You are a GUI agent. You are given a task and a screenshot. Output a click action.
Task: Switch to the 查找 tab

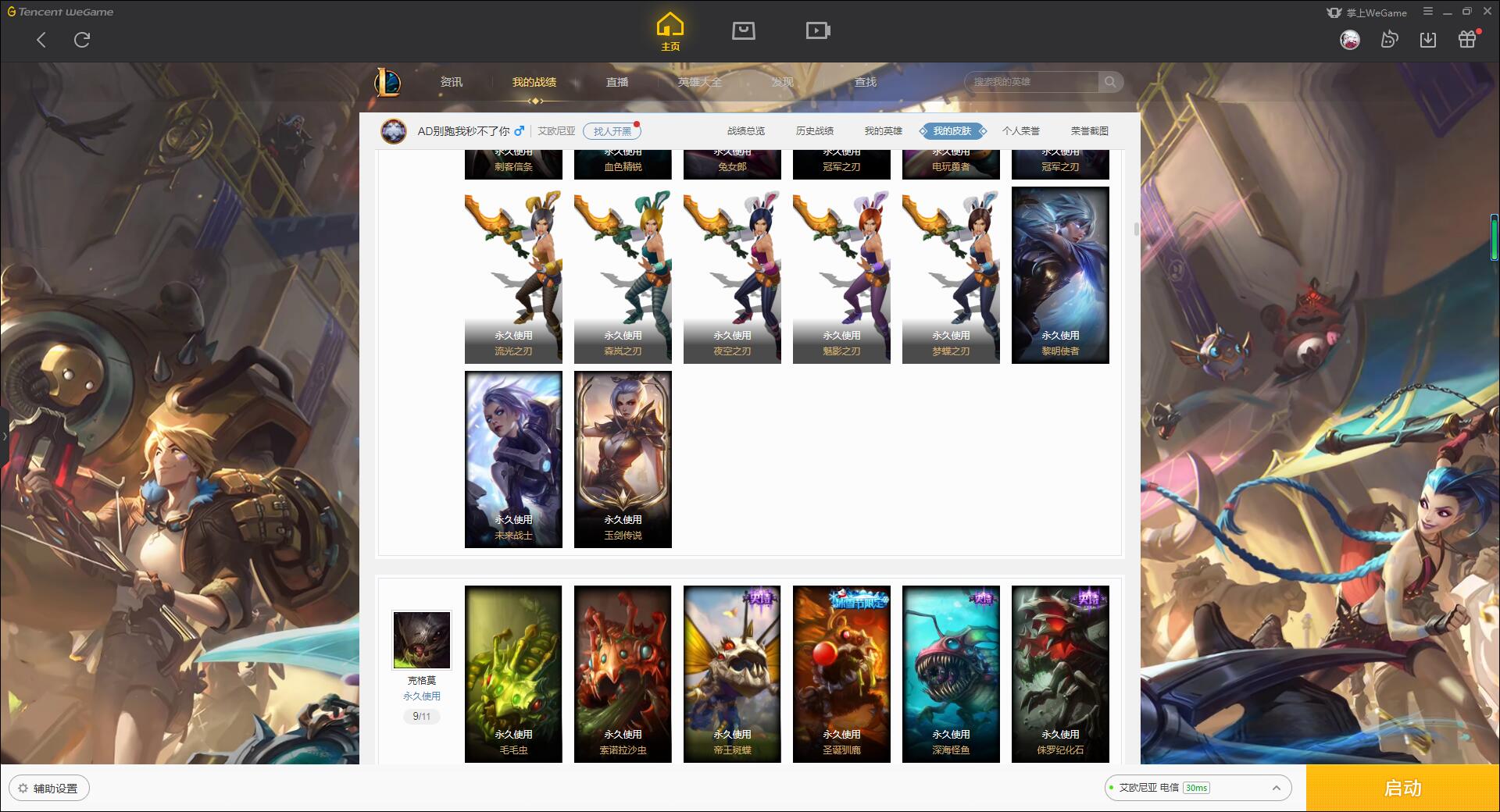[x=866, y=82]
